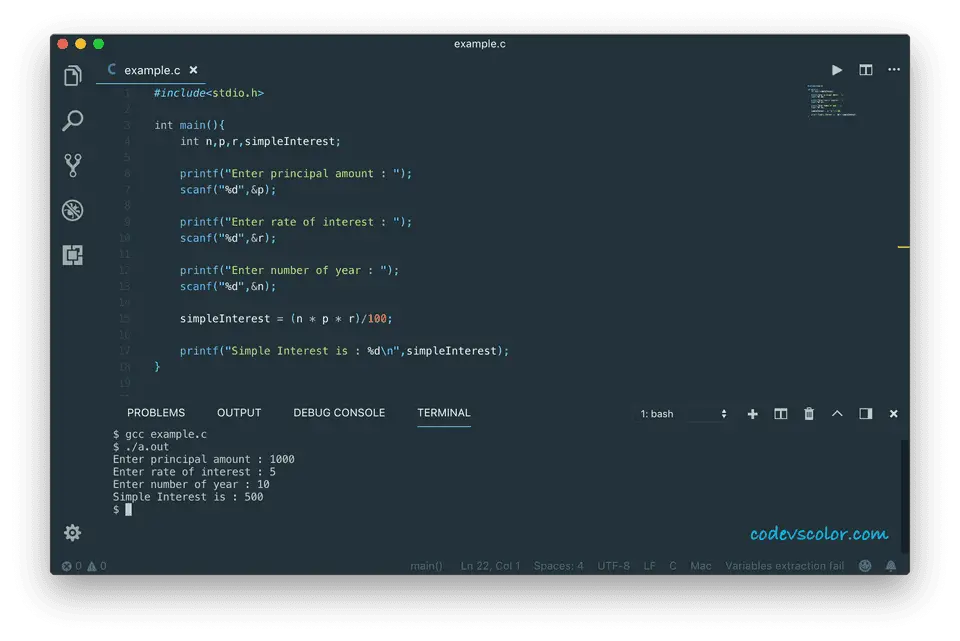This screenshot has width=960, height=641.
Task: Open the Source Control view
Action: (x=72, y=165)
